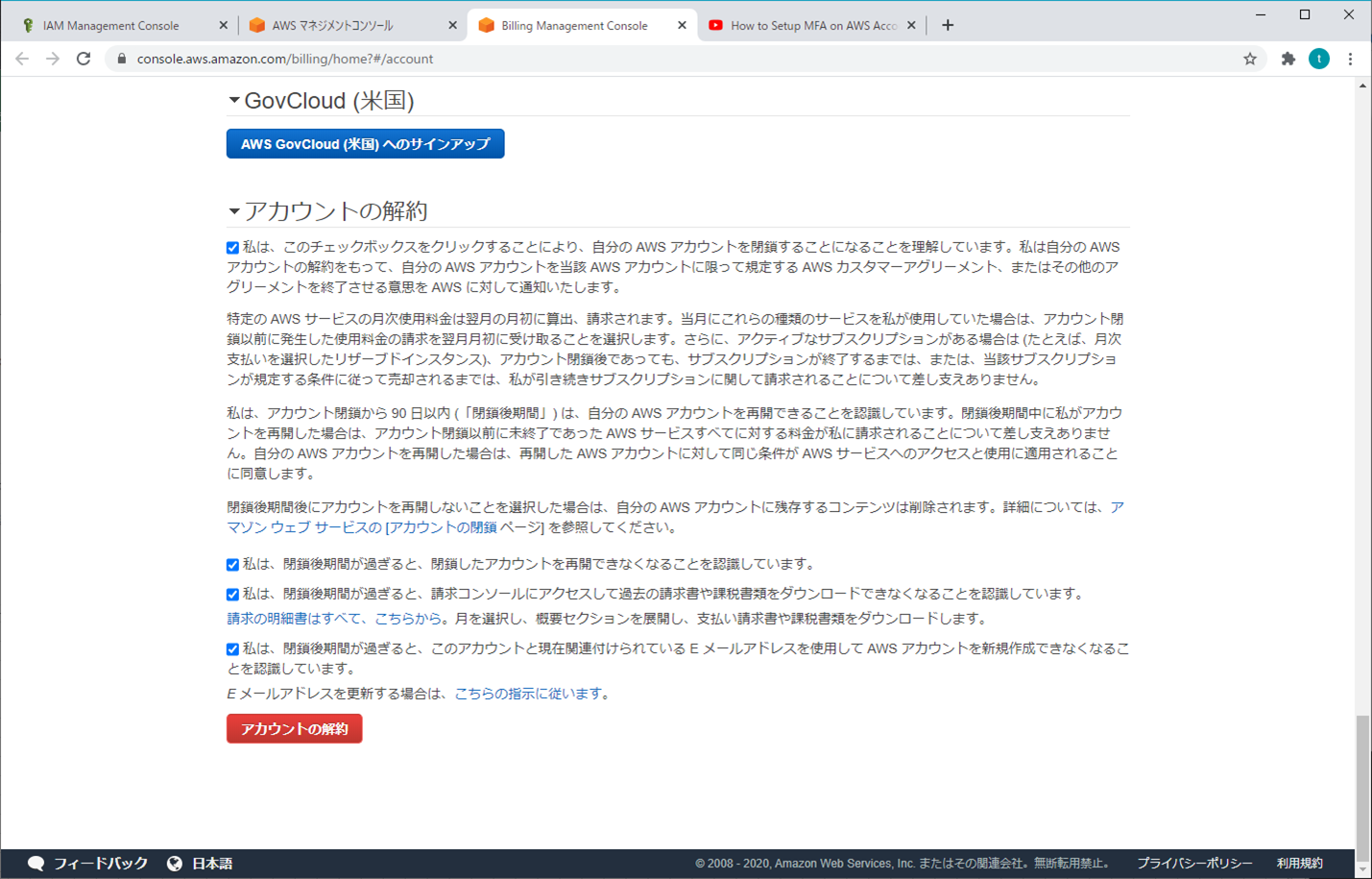This screenshot has height=879, width=1372.
Task: Click the scrollbar up arrow
Action: [1362, 85]
